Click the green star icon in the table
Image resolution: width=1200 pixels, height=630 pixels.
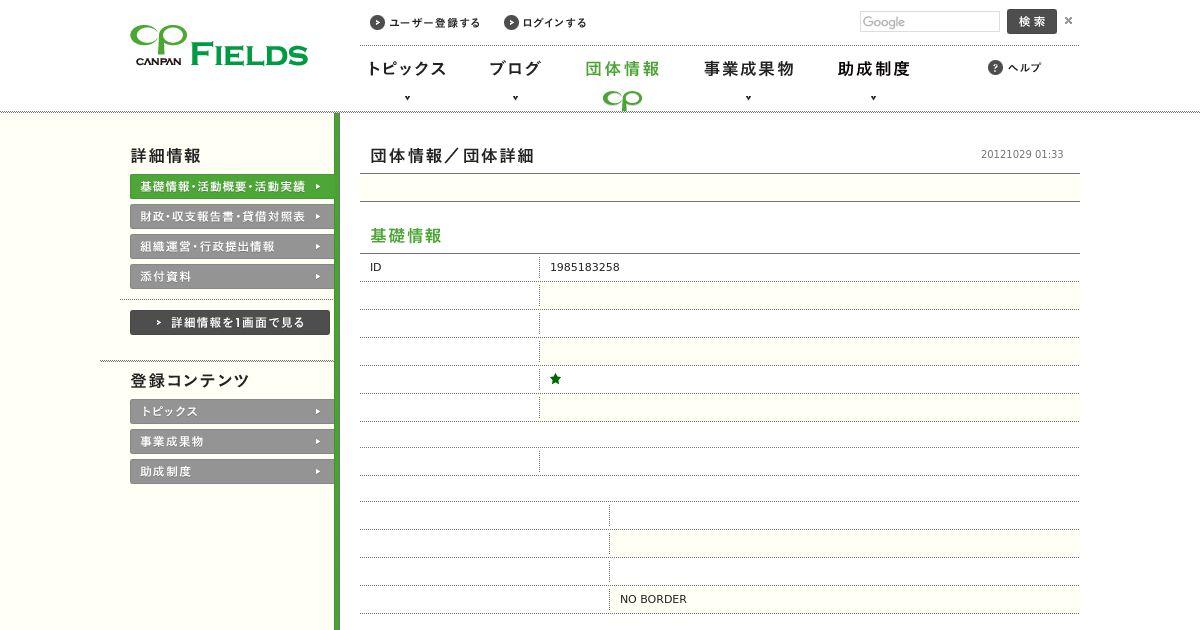pyautogui.click(x=555, y=379)
